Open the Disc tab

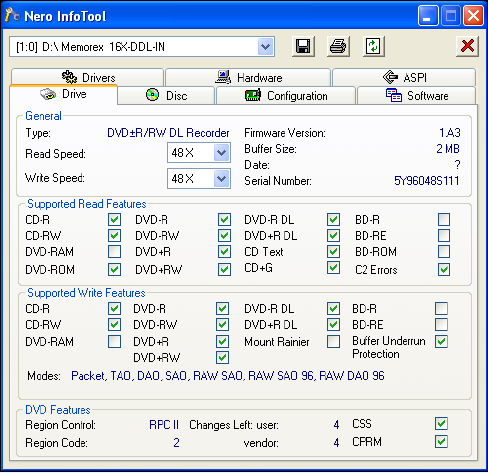[x=166, y=96]
